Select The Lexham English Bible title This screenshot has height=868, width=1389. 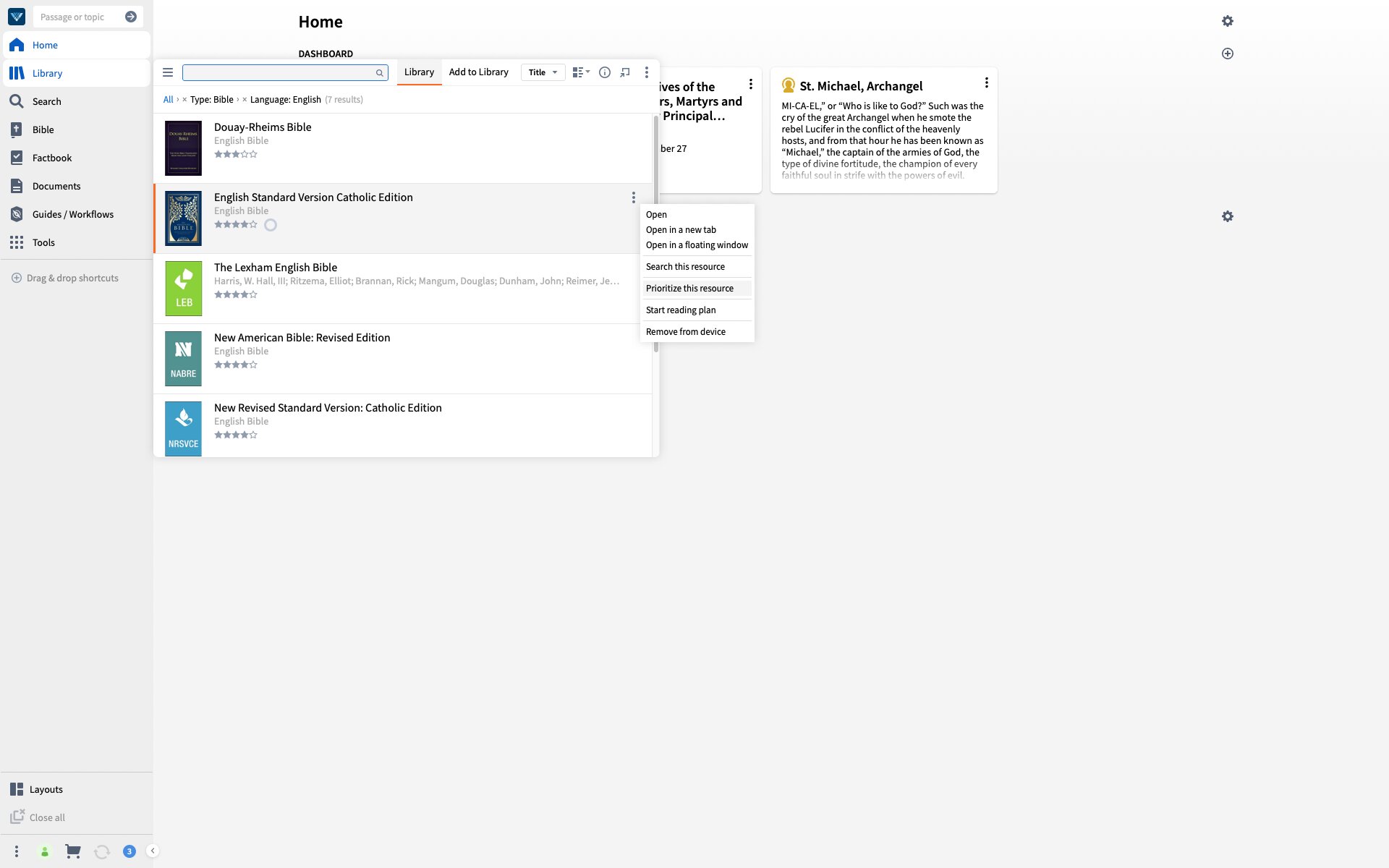tap(276, 268)
